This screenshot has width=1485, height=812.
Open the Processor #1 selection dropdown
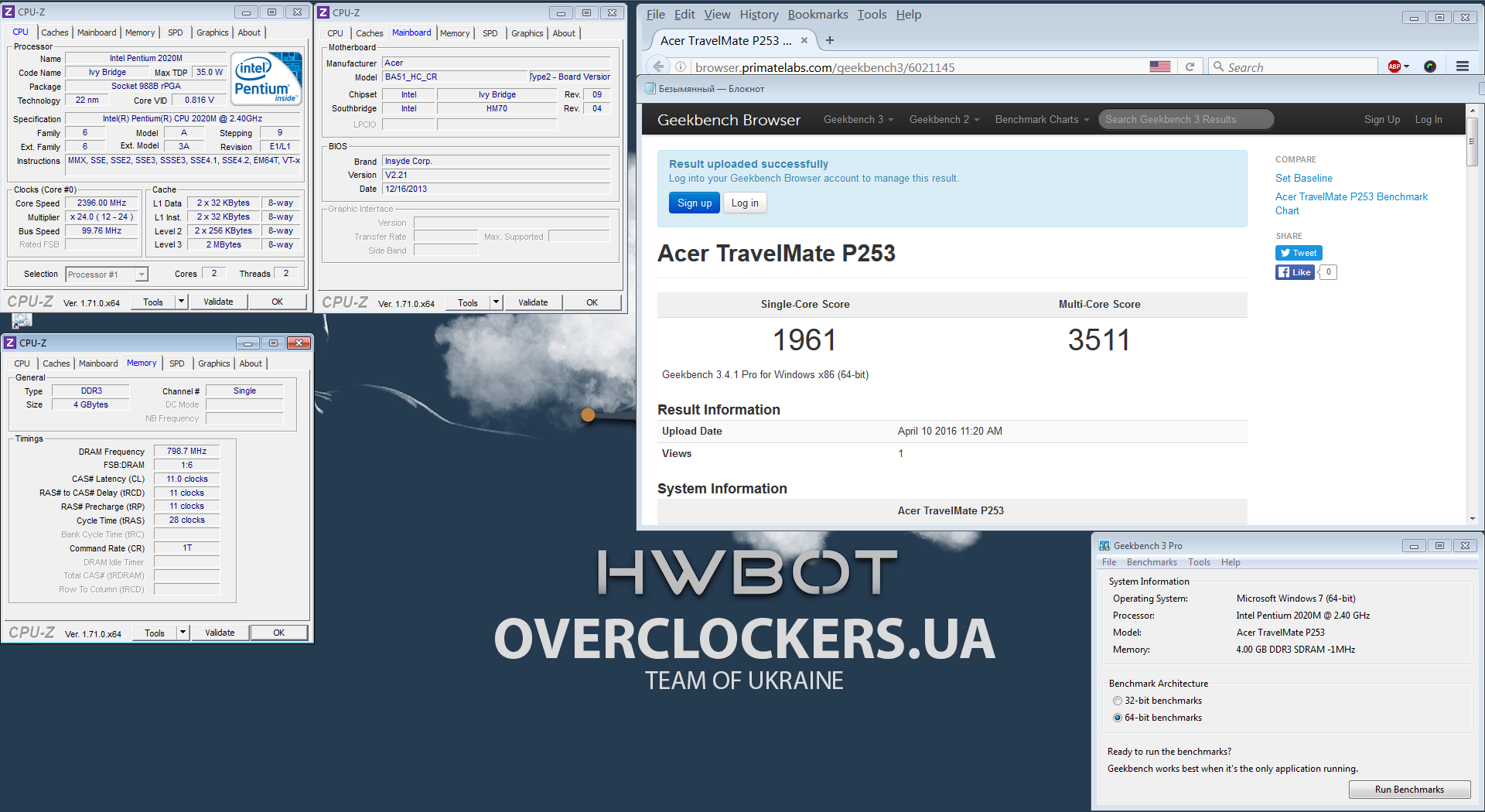[x=142, y=275]
